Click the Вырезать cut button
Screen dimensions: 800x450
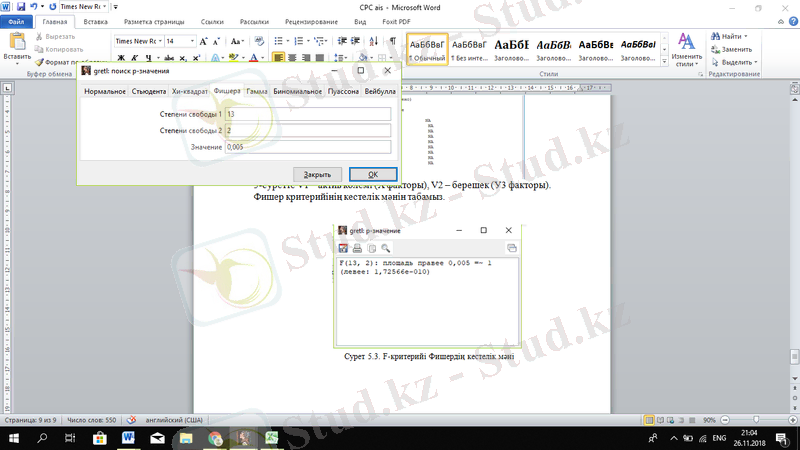(62, 36)
